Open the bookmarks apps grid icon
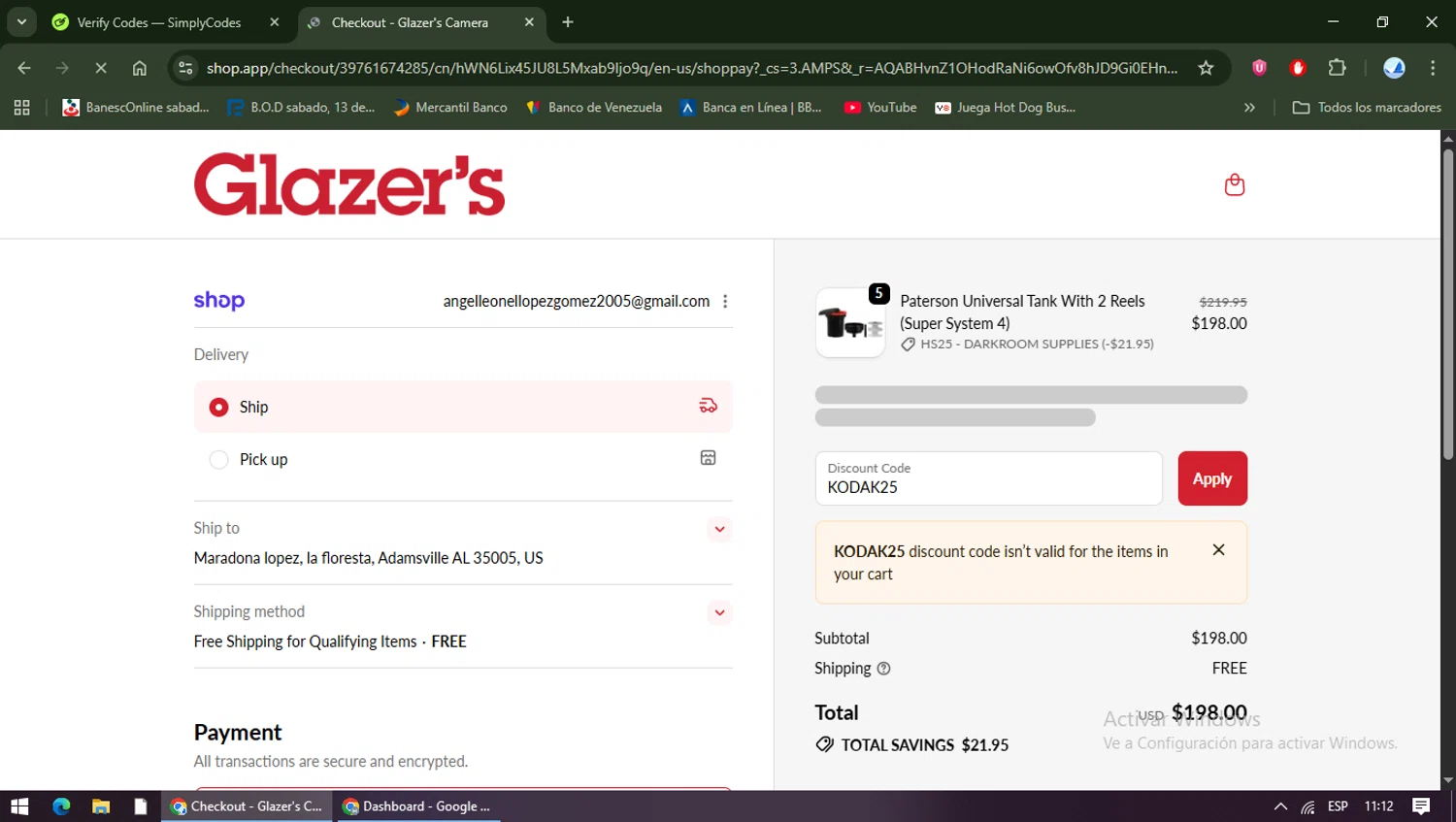 coord(21,108)
